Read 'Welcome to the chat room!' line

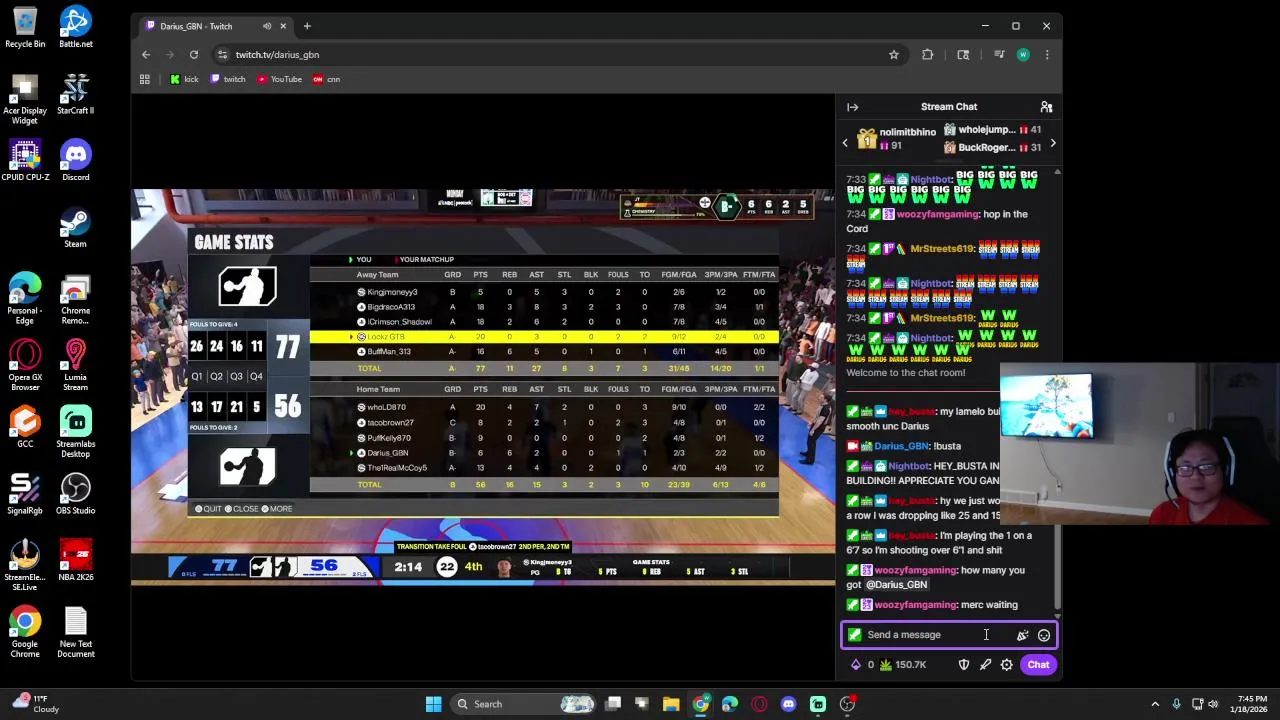point(905,373)
